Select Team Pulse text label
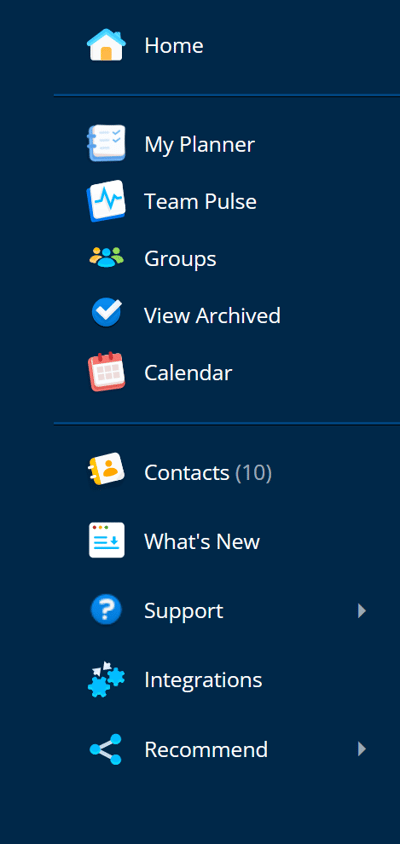 [x=200, y=202]
